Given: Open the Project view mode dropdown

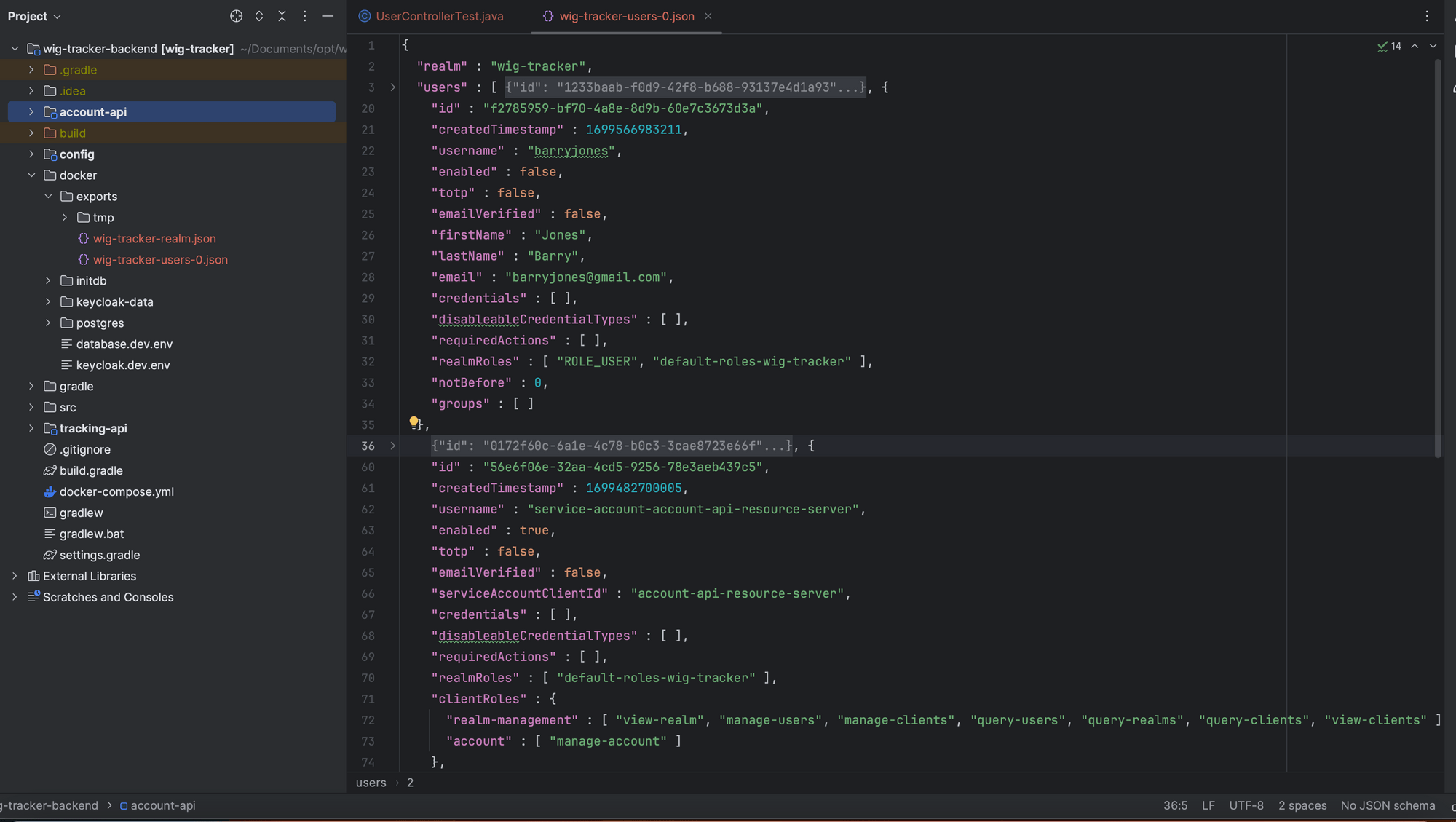Looking at the screenshot, I should coord(34,16).
